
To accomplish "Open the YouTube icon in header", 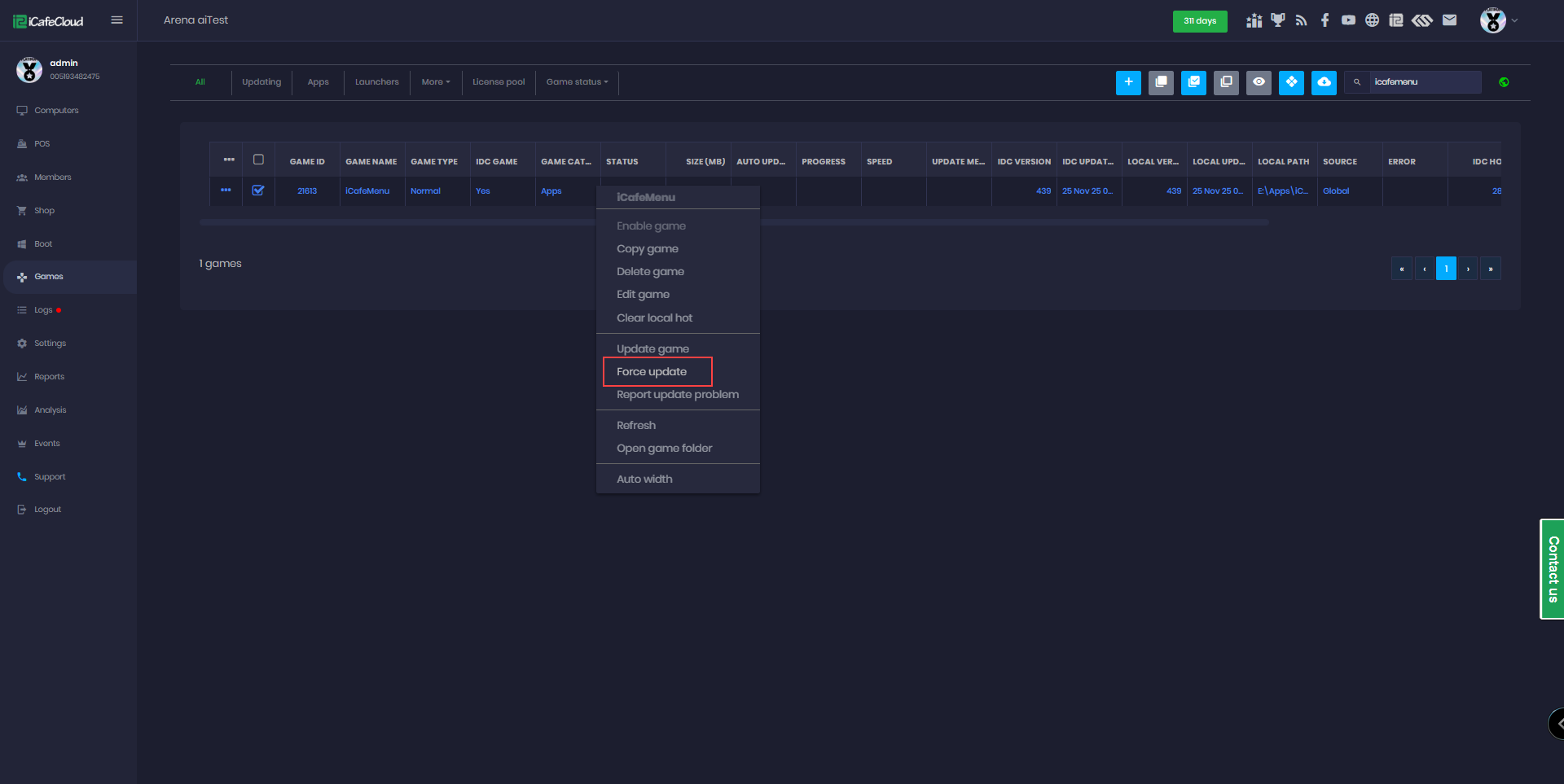I will [1348, 20].
